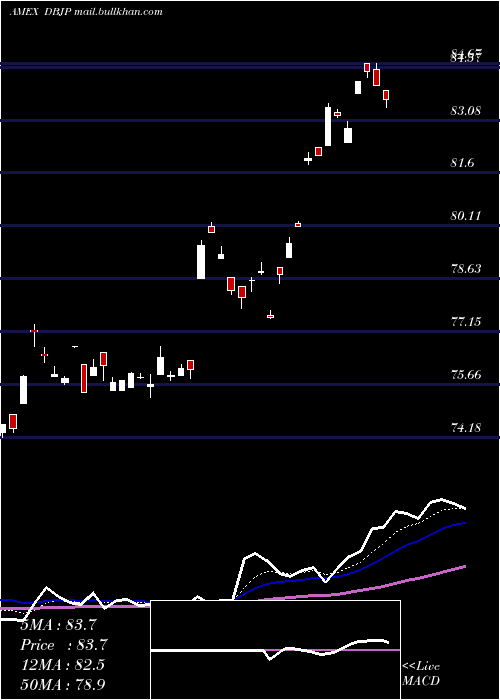Select the 80.11 price level label
Viewport: 500px width, 700px height.
click(x=466, y=216)
